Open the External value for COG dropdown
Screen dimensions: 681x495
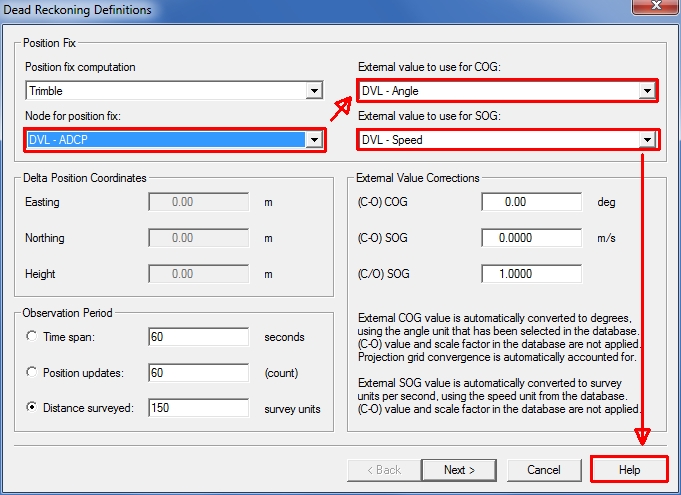tap(507, 91)
